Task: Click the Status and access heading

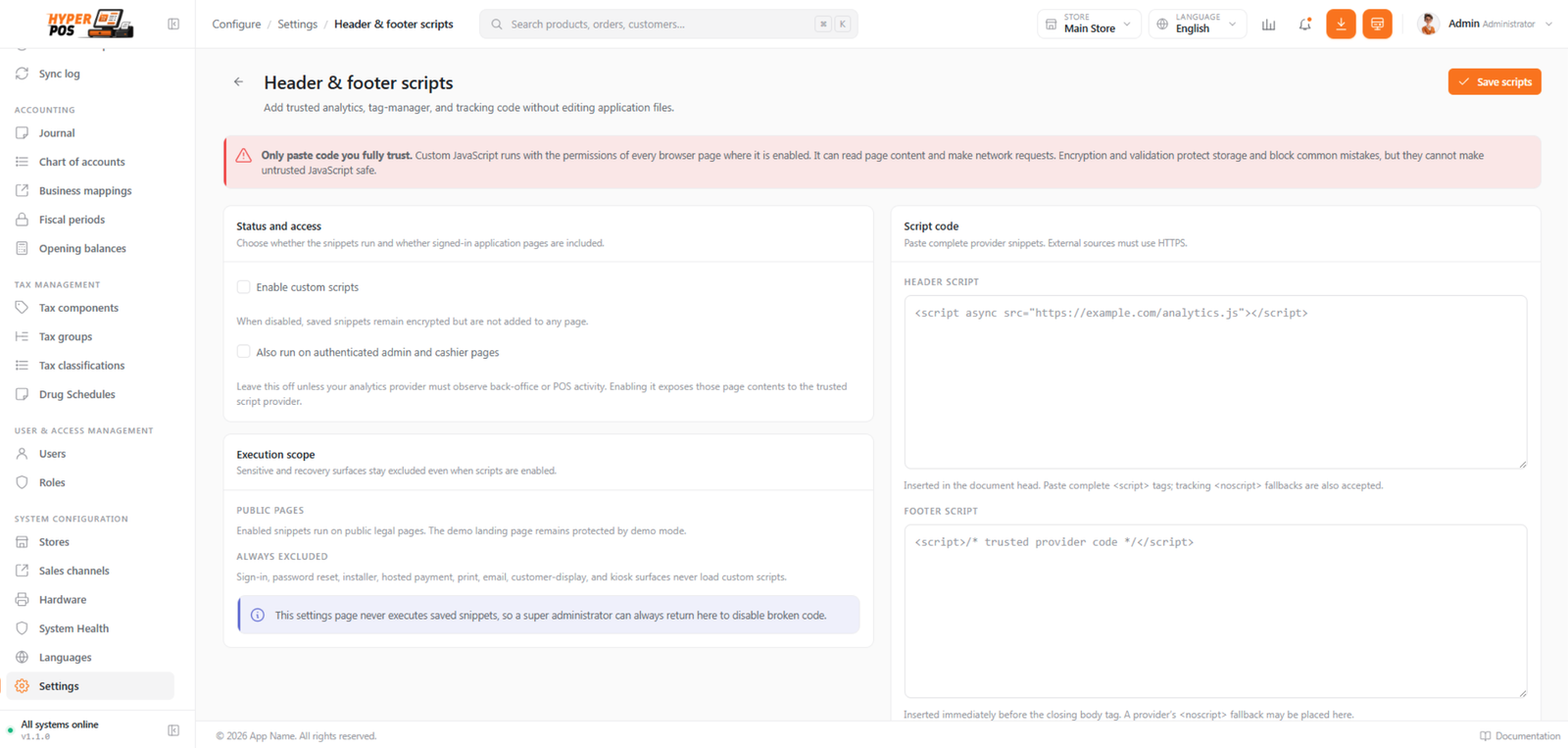Action: pos(278,226)
